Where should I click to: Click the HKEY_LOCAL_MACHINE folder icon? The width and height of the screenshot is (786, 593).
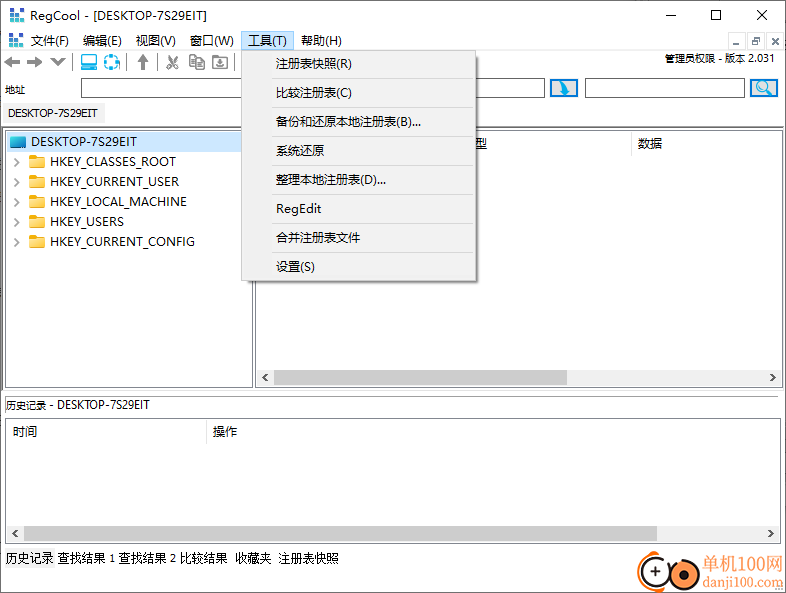[x=37, y=202]
